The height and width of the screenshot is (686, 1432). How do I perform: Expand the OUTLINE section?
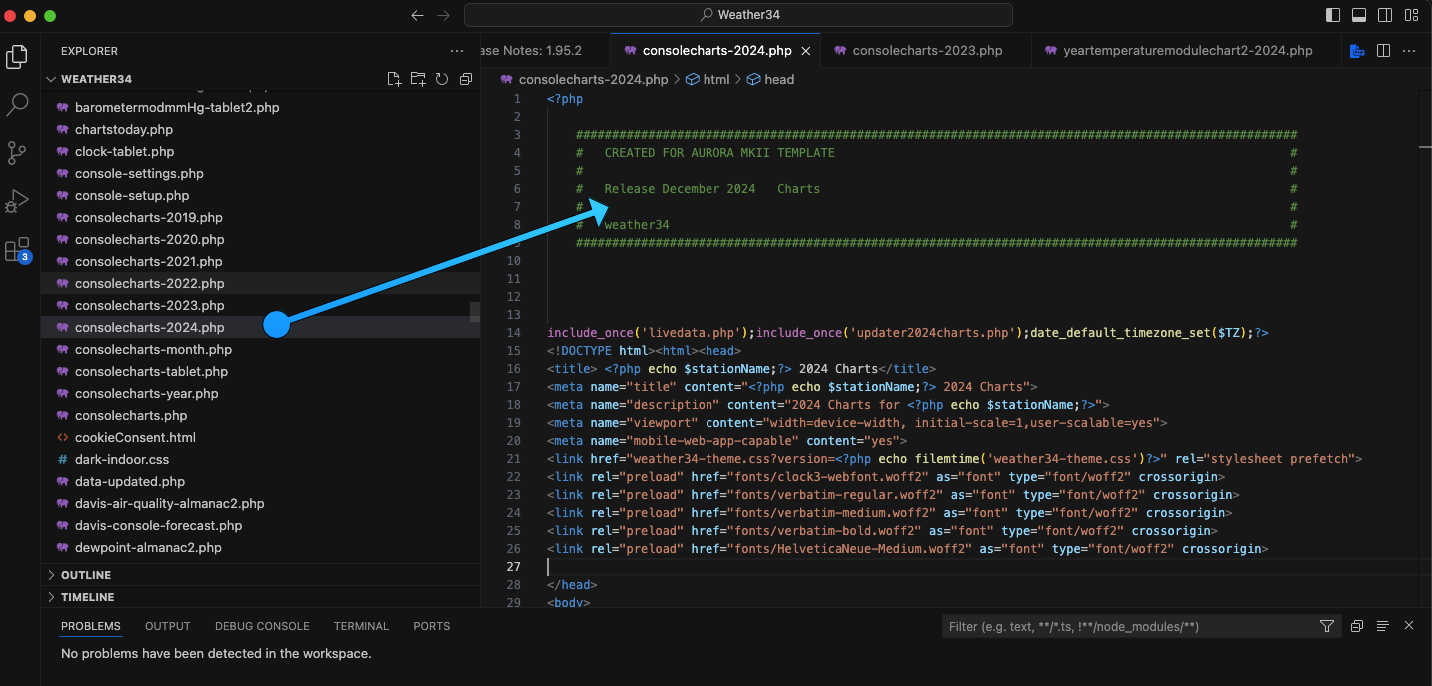[x=260, y=575]
